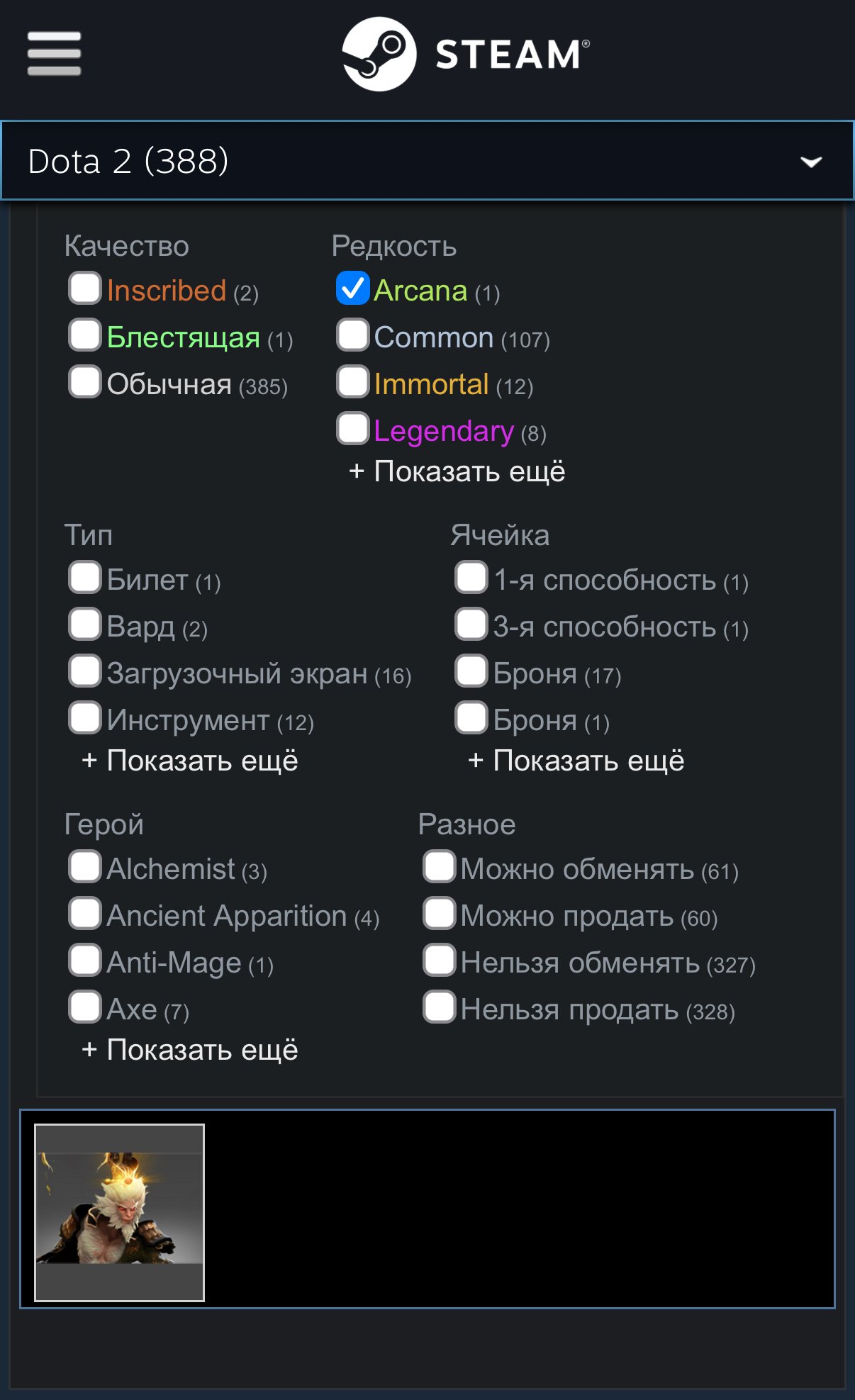Select the Common rarity checkbox
Image resolution: width=855 pixels, height=1400 pixels.
352,335
